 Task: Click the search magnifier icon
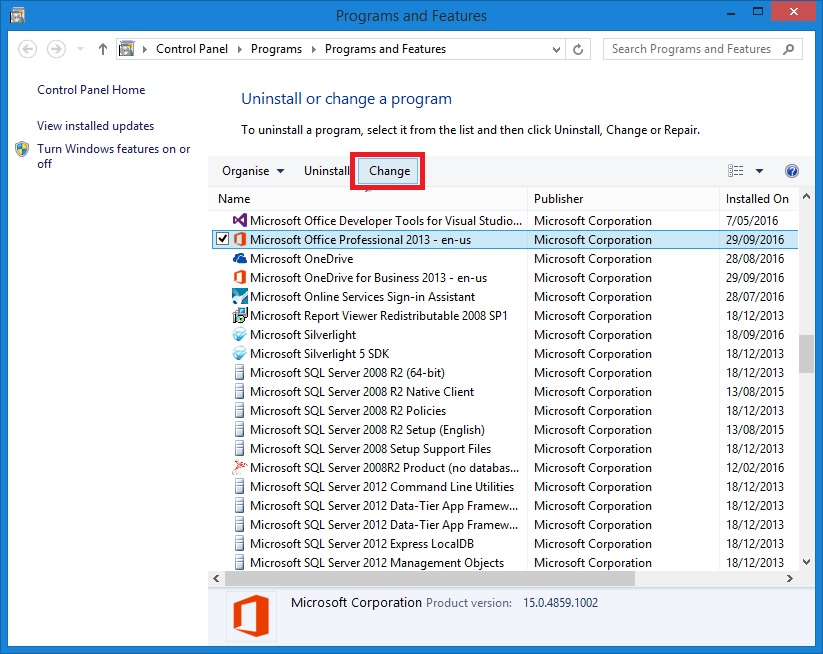click(788, 49)
